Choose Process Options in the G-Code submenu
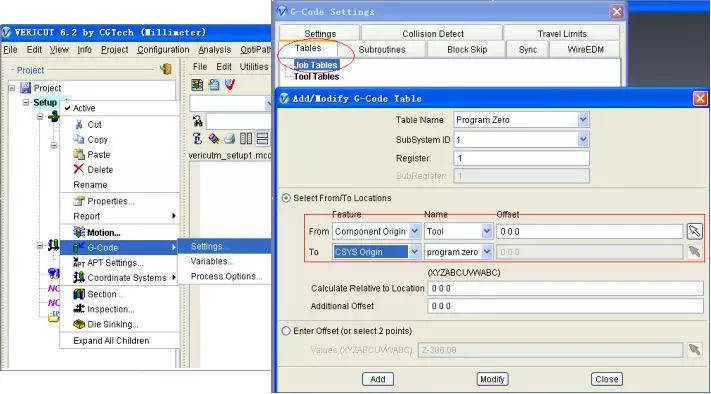Viewport: 711px width, 394px height. [226, 276]
